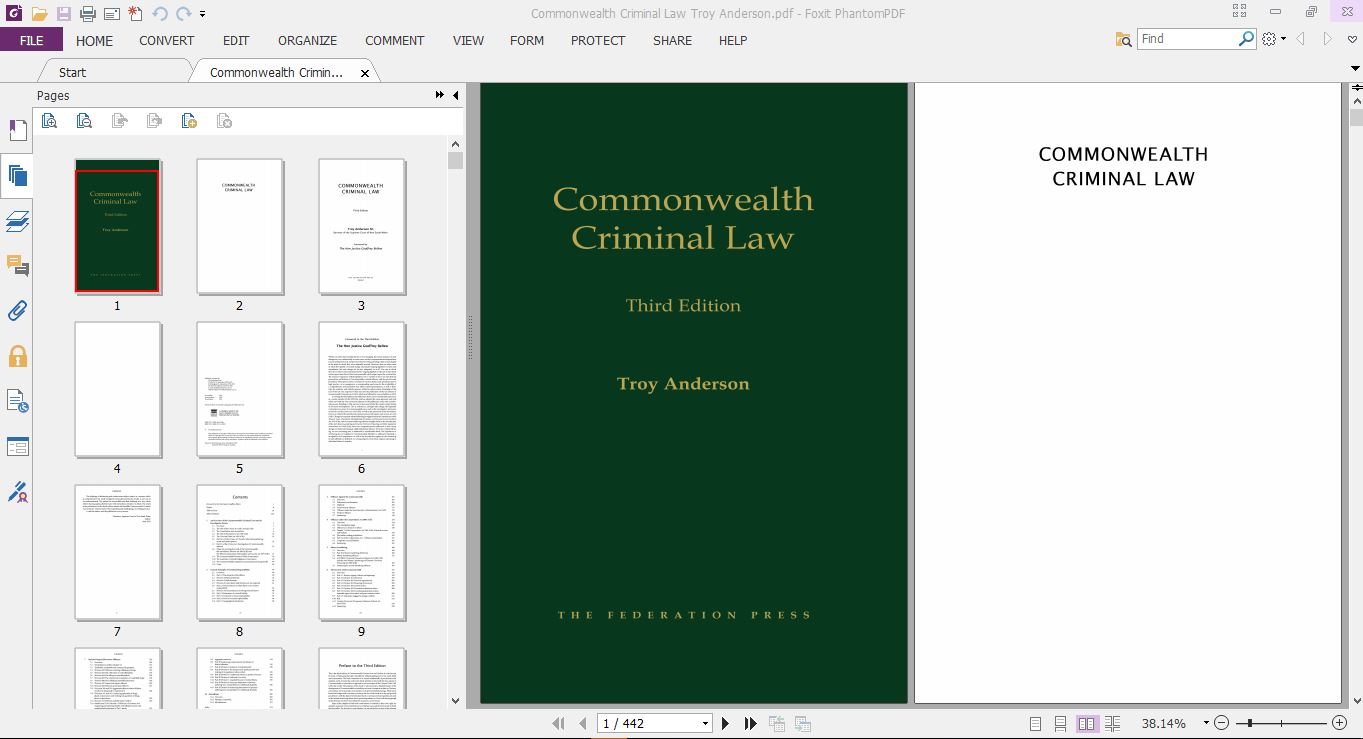Open the Attachments paperclip panel
The height and width of the screenshot is (739, 1363).
[17, 311]
